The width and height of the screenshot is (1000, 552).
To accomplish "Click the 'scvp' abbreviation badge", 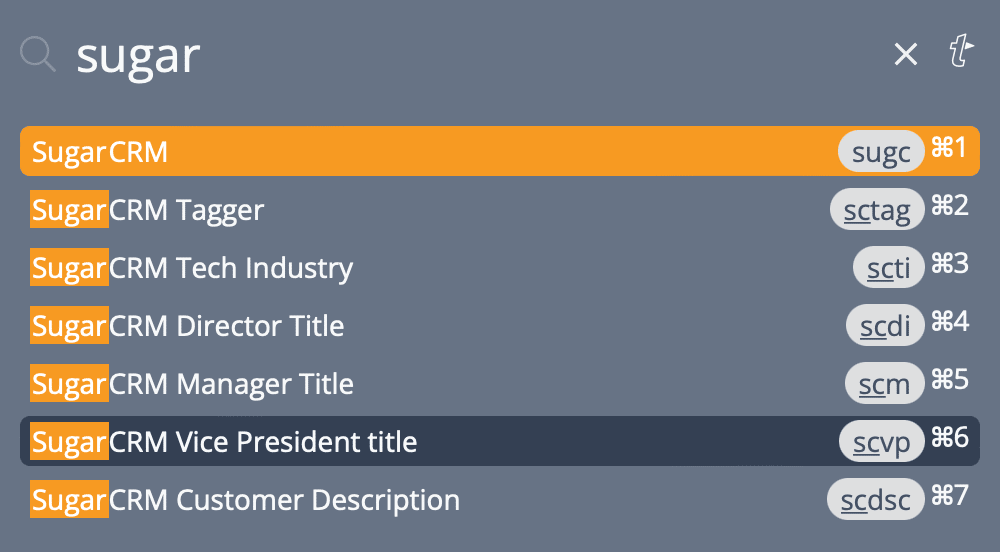I will 881,442.
